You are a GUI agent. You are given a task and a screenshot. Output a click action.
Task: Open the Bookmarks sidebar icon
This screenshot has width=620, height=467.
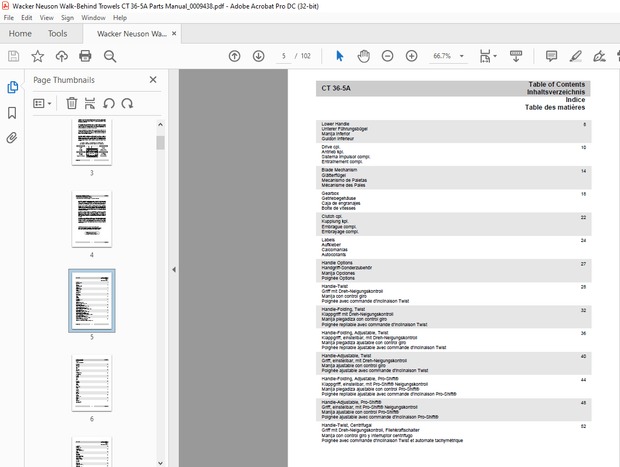12,113
